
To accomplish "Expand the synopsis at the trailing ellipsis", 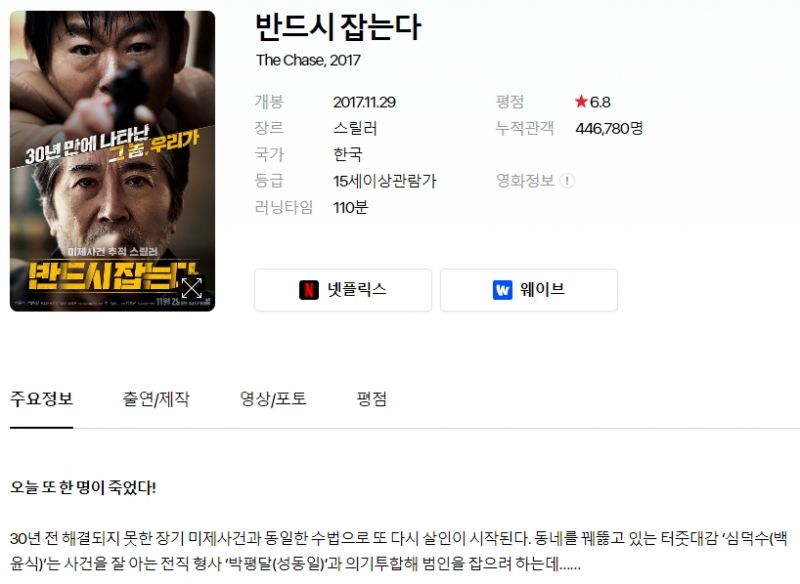I will click(570, 565).
